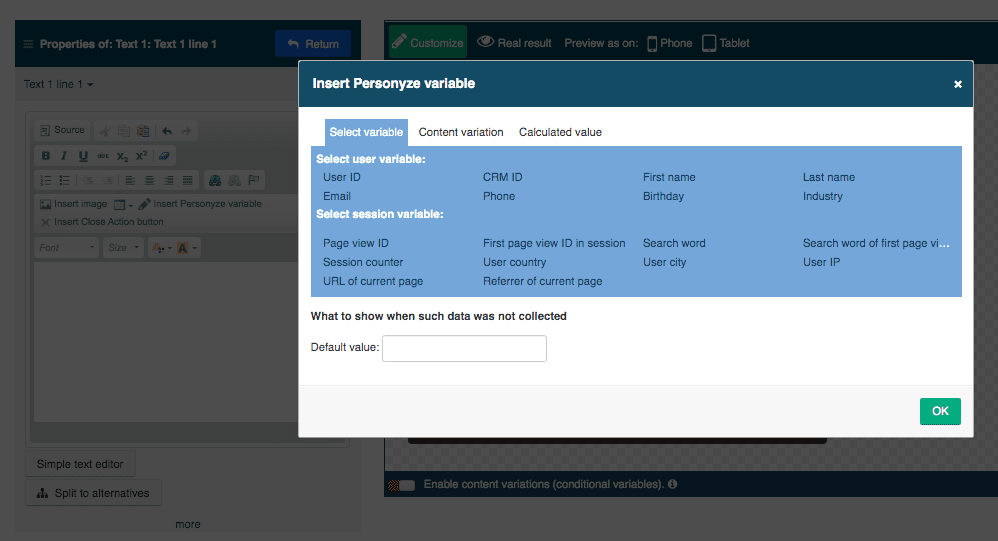Open the text color picker
The height and width of the screenshot is (541, 998).
[x=160, y=247]
